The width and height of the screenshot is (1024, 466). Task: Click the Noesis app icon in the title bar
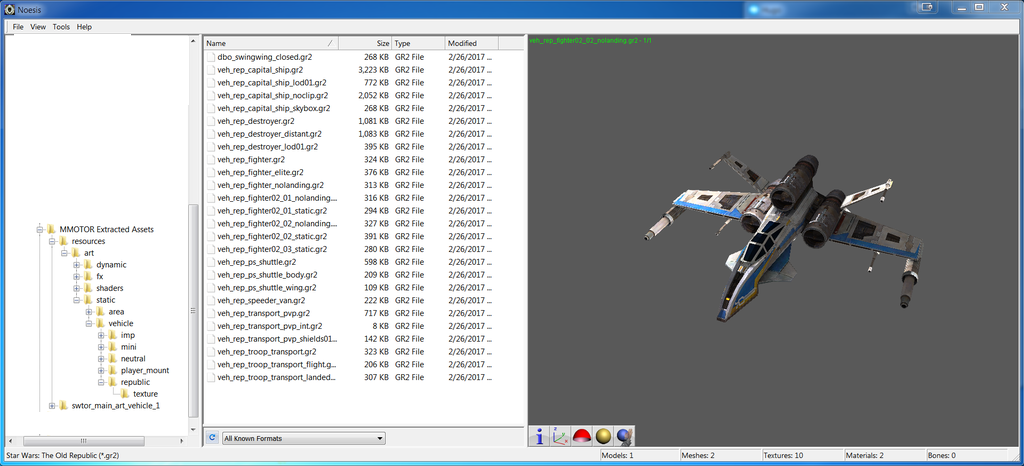point(10,9)
